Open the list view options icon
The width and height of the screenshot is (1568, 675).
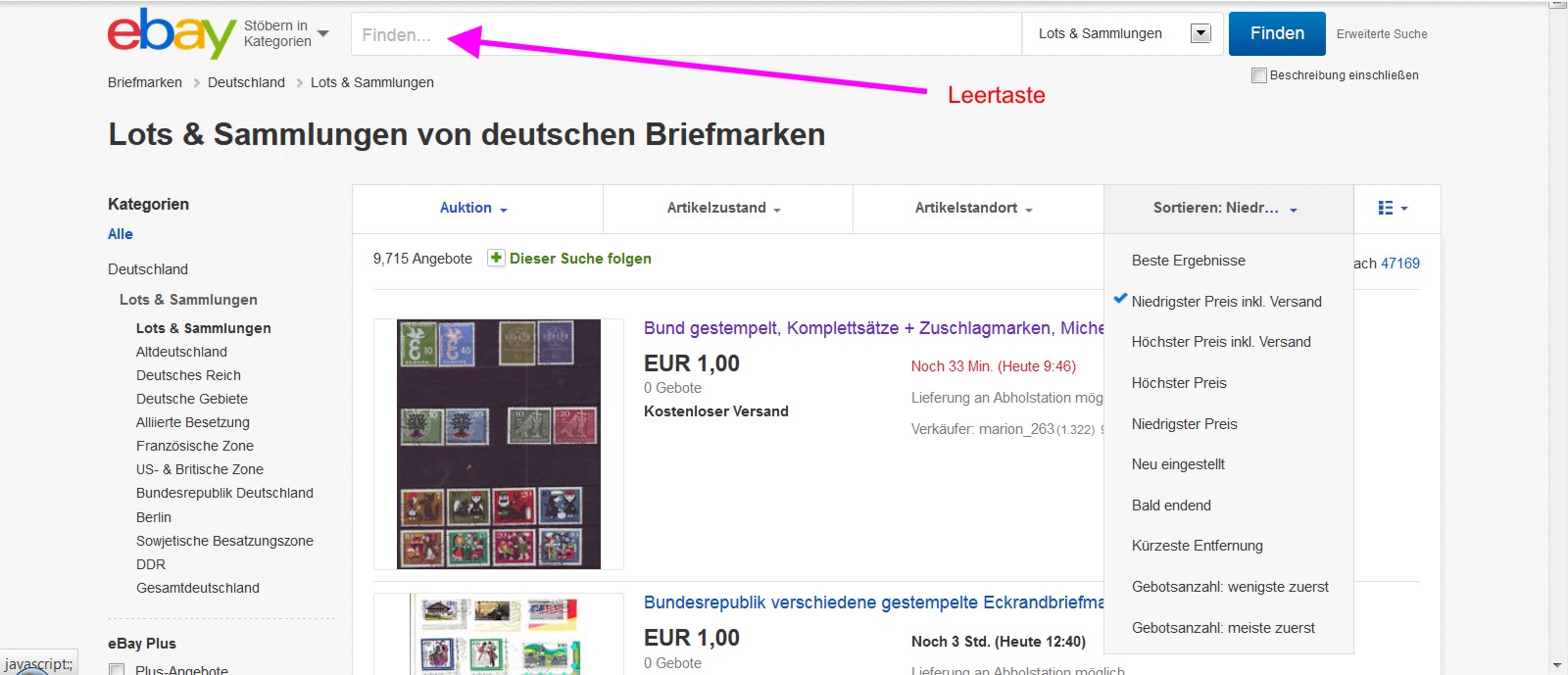coord(1393,208)
